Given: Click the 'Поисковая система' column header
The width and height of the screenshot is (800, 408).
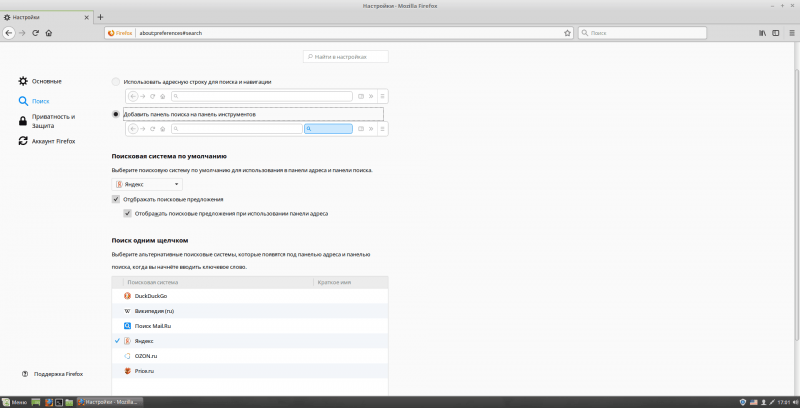Looking at the screenshot, I should [218, 282].
